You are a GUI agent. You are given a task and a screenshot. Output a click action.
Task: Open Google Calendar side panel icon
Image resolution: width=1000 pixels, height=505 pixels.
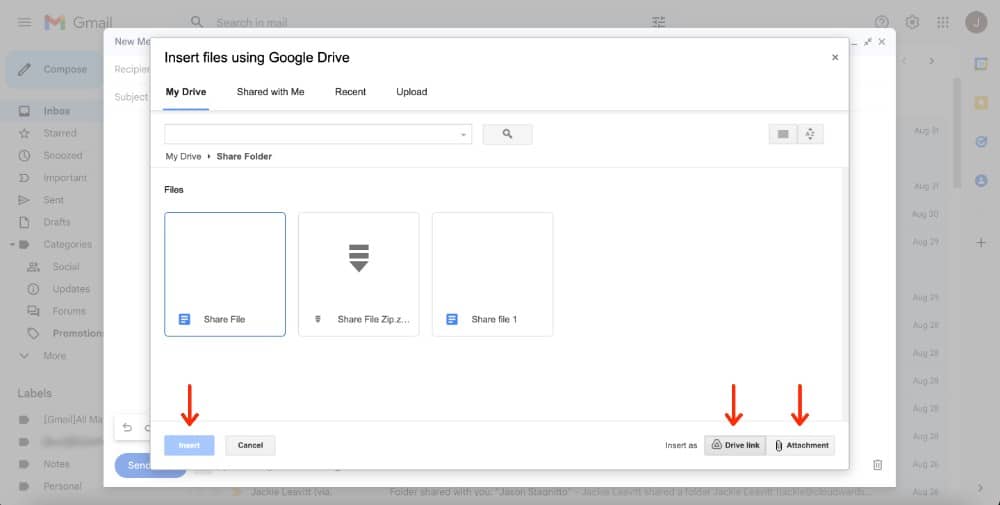[981, 64]
